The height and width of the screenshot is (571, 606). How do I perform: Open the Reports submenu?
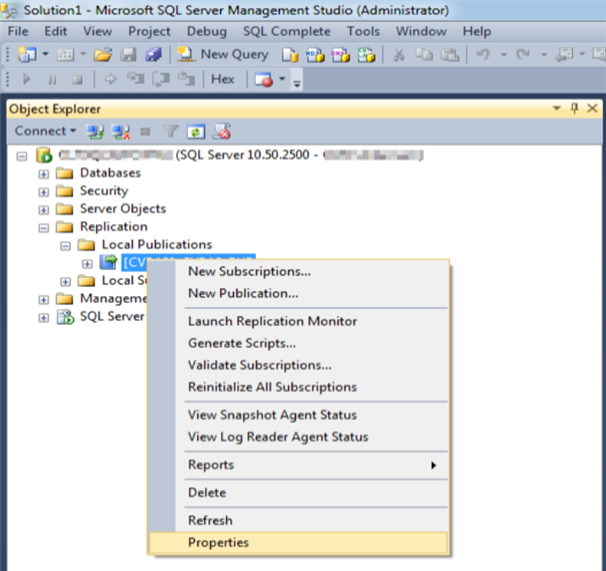click(298, 465)
